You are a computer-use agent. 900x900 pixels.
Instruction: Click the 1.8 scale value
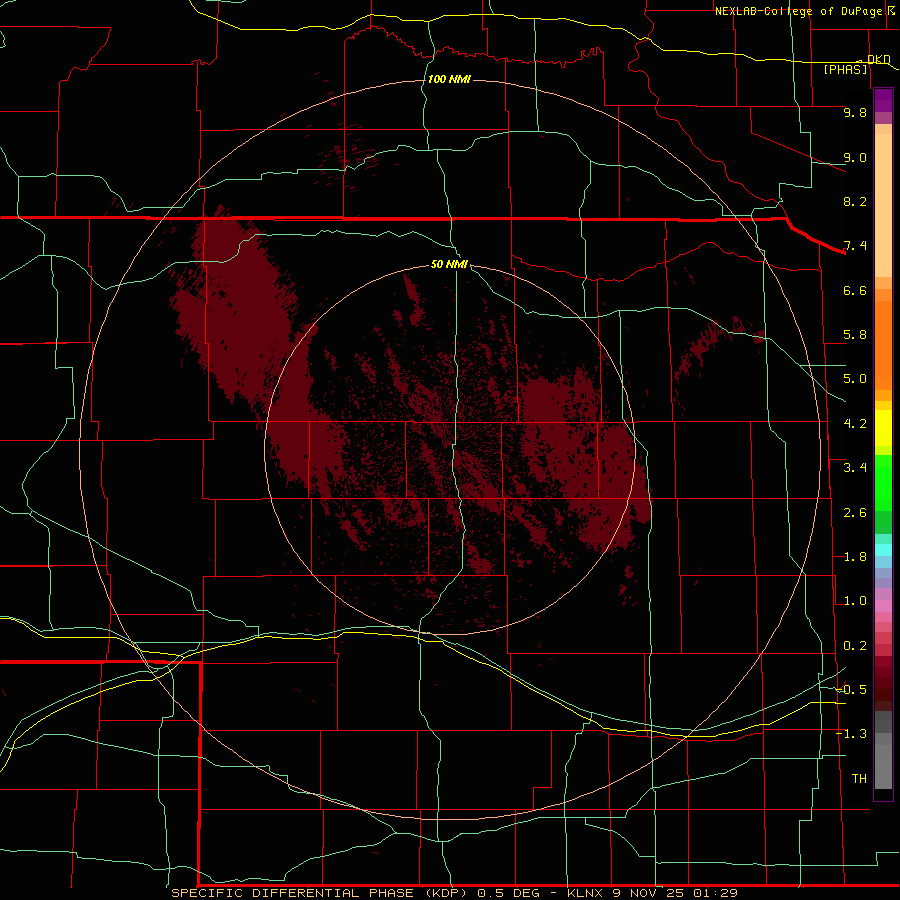click(855, 557)
